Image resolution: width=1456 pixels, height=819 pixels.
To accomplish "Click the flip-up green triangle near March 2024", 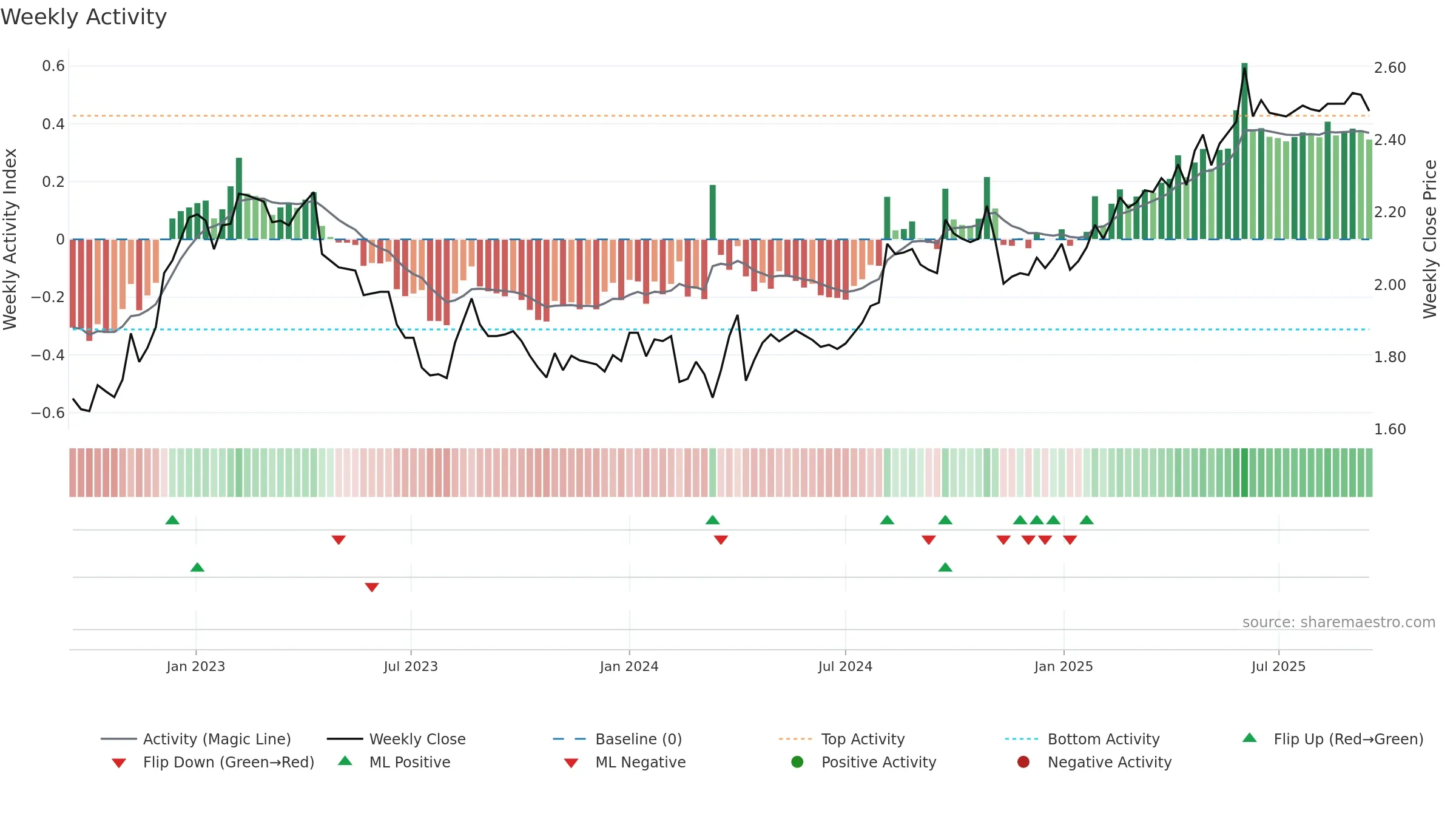I will (713, 520).
